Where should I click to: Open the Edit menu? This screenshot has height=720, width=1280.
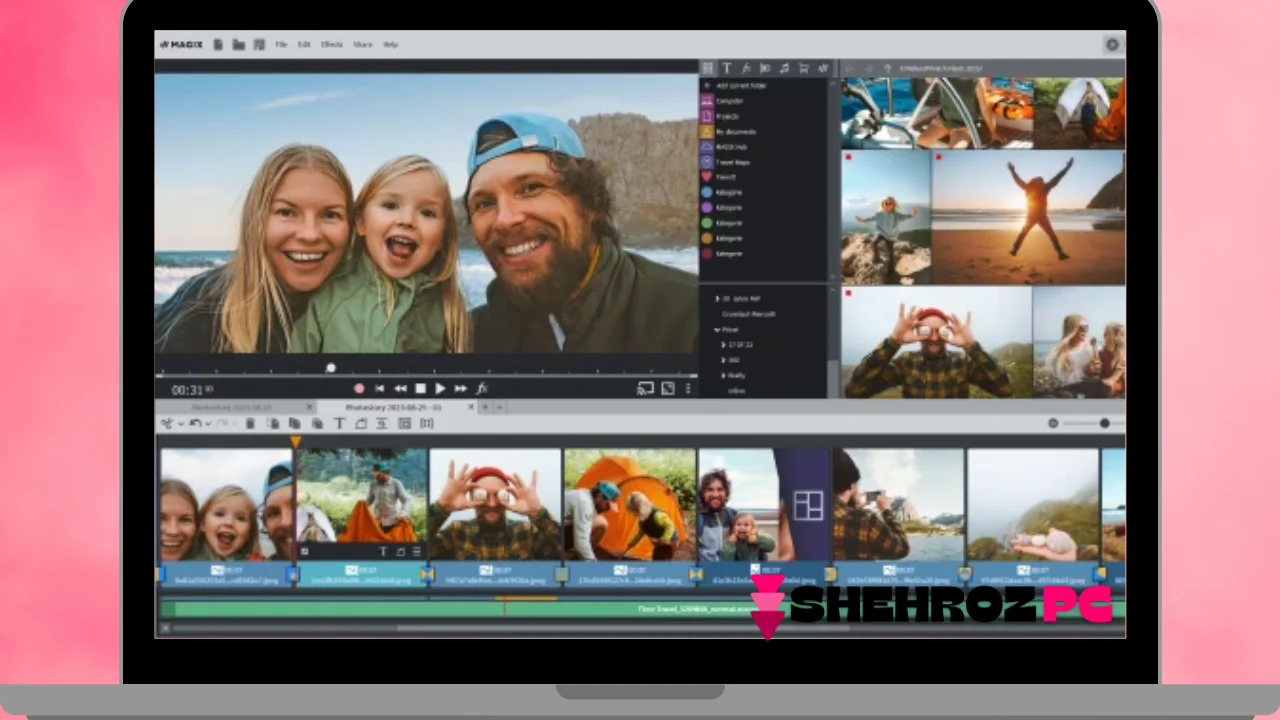(304, 44)
